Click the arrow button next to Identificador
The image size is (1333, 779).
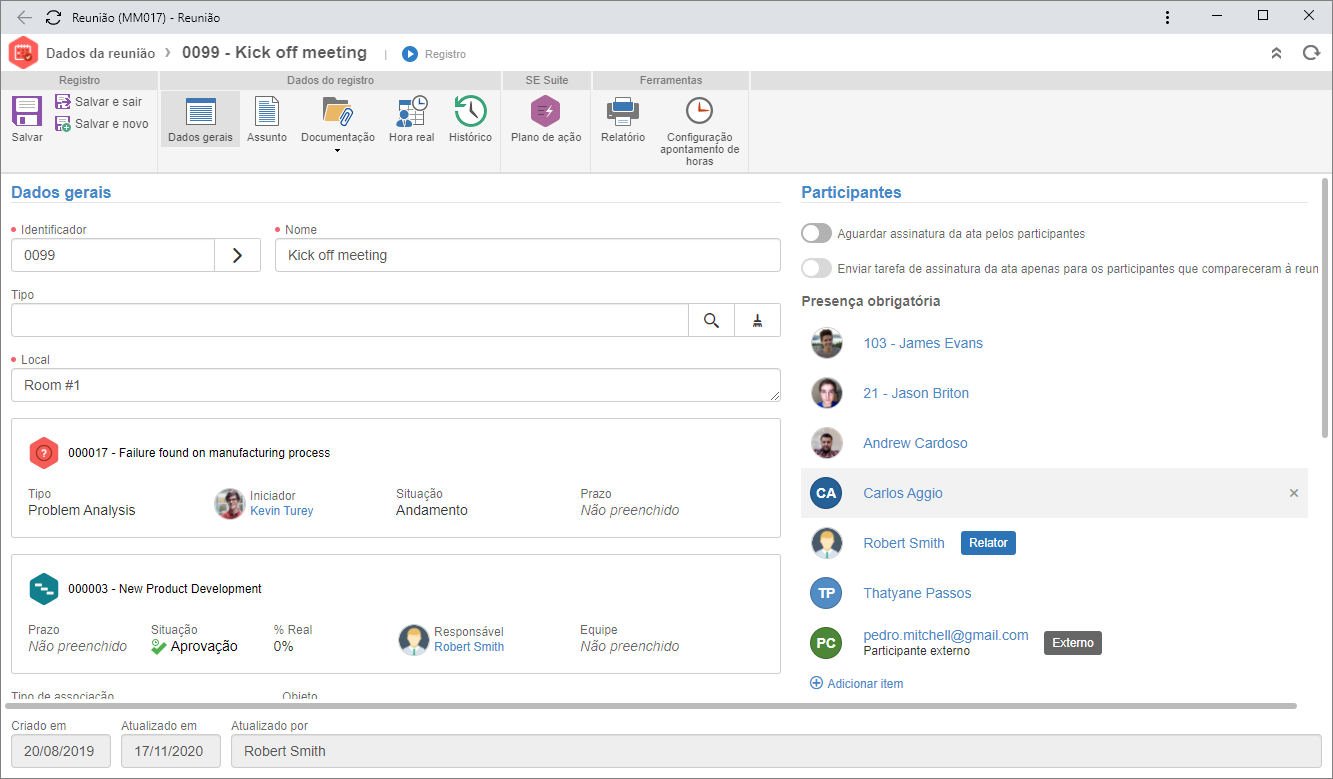[x=238, y=255]
